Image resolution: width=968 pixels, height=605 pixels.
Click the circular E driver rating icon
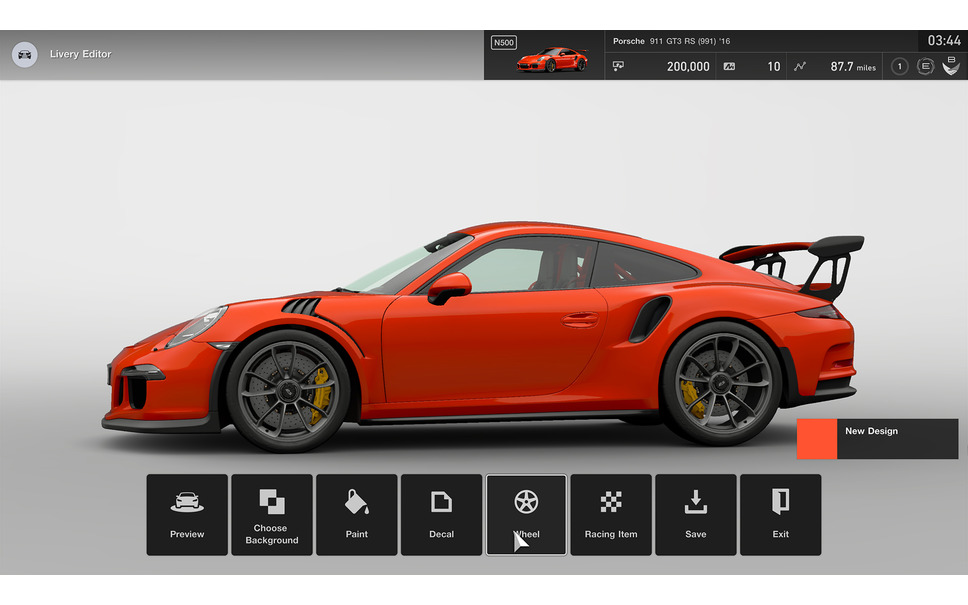click(x=925, y=66)
